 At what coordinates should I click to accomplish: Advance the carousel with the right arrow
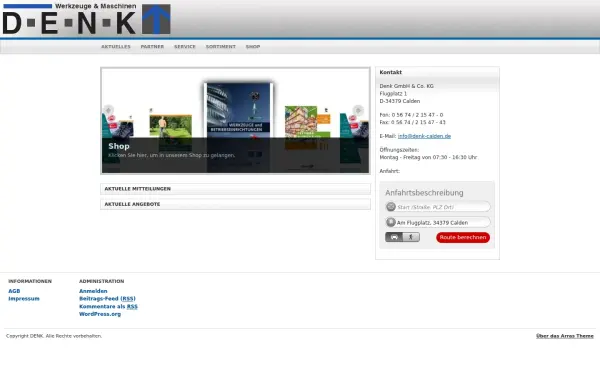click(x=358, y=110)
